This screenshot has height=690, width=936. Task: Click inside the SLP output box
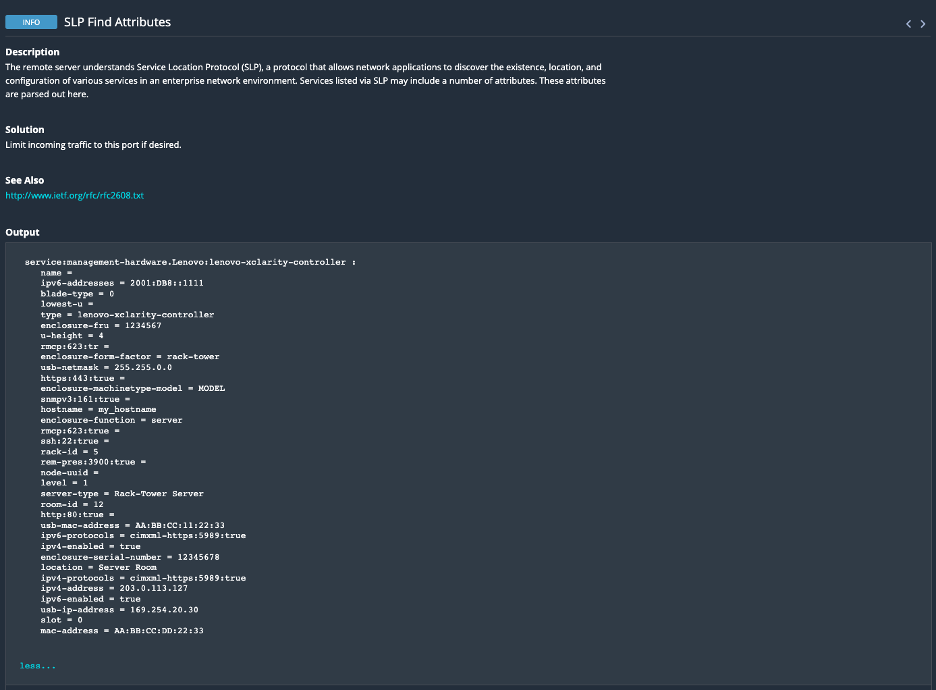click(x=400, y=450)
